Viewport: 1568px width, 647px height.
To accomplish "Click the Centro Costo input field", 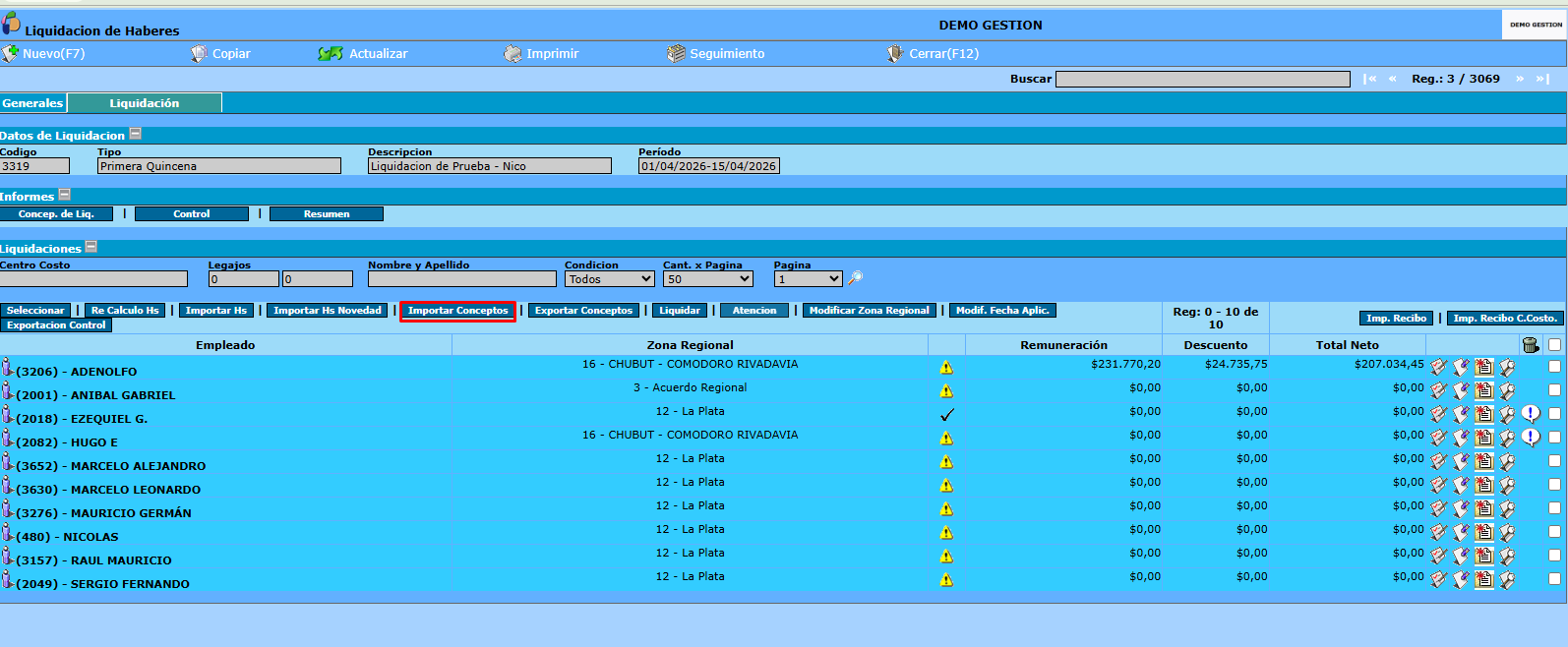I will [93, 279].
